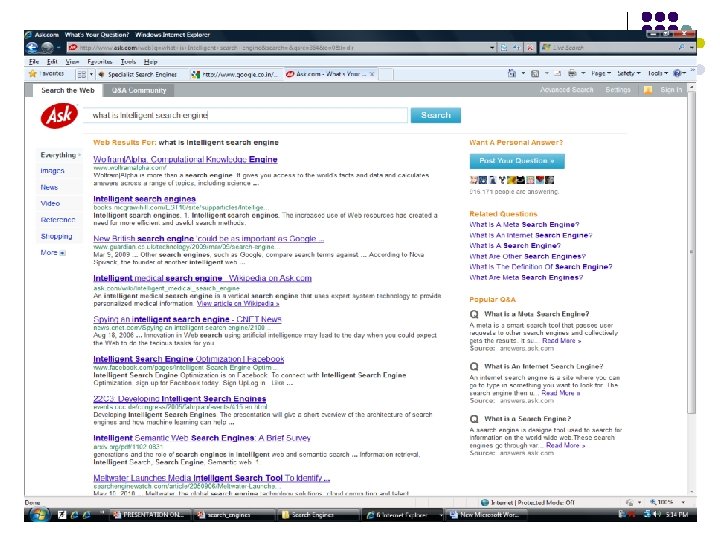Open the PRESENTATION ON taskbar button

coord(149,515)
